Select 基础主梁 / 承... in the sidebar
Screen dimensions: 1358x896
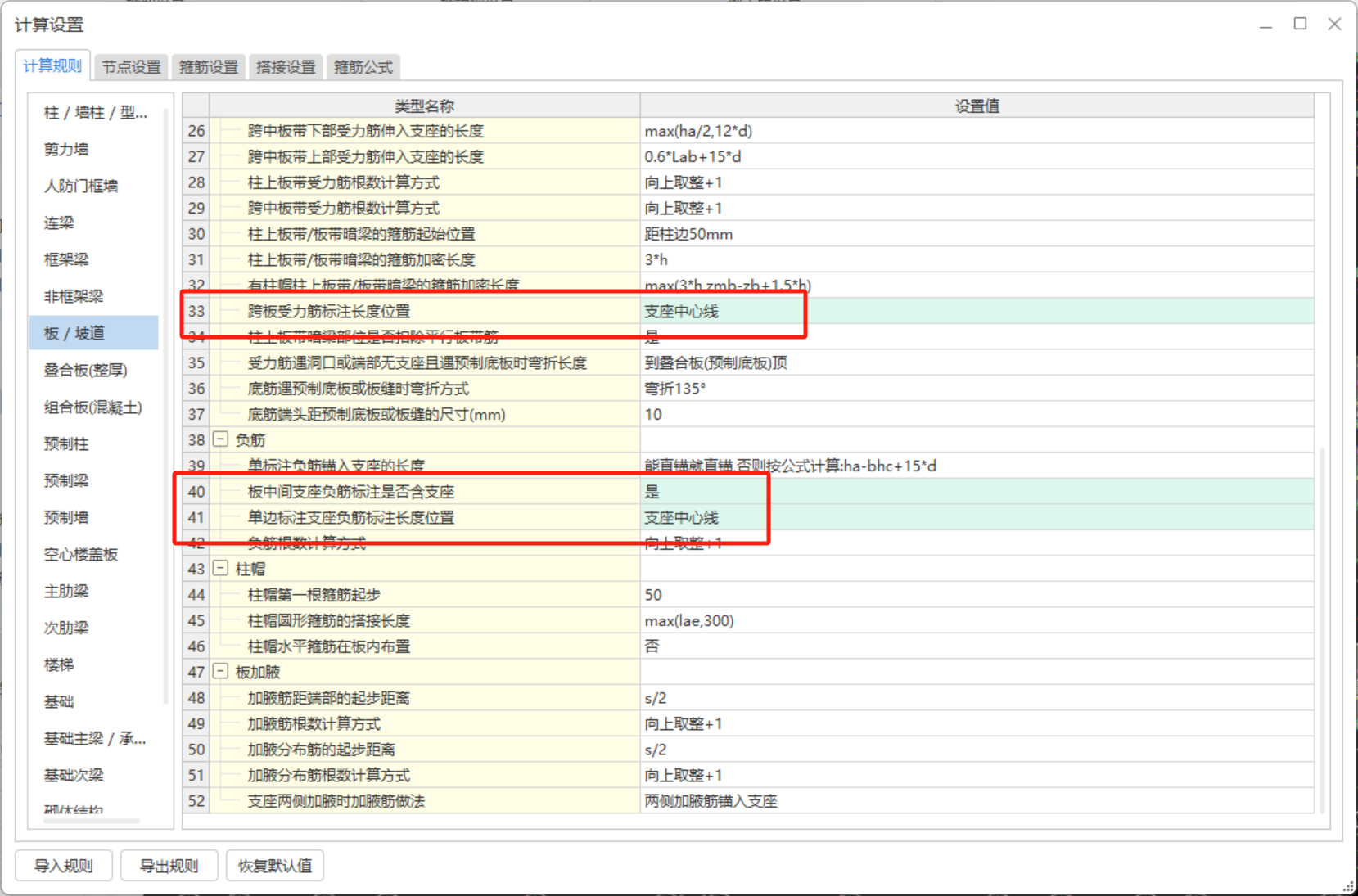[x=95, y=739]
